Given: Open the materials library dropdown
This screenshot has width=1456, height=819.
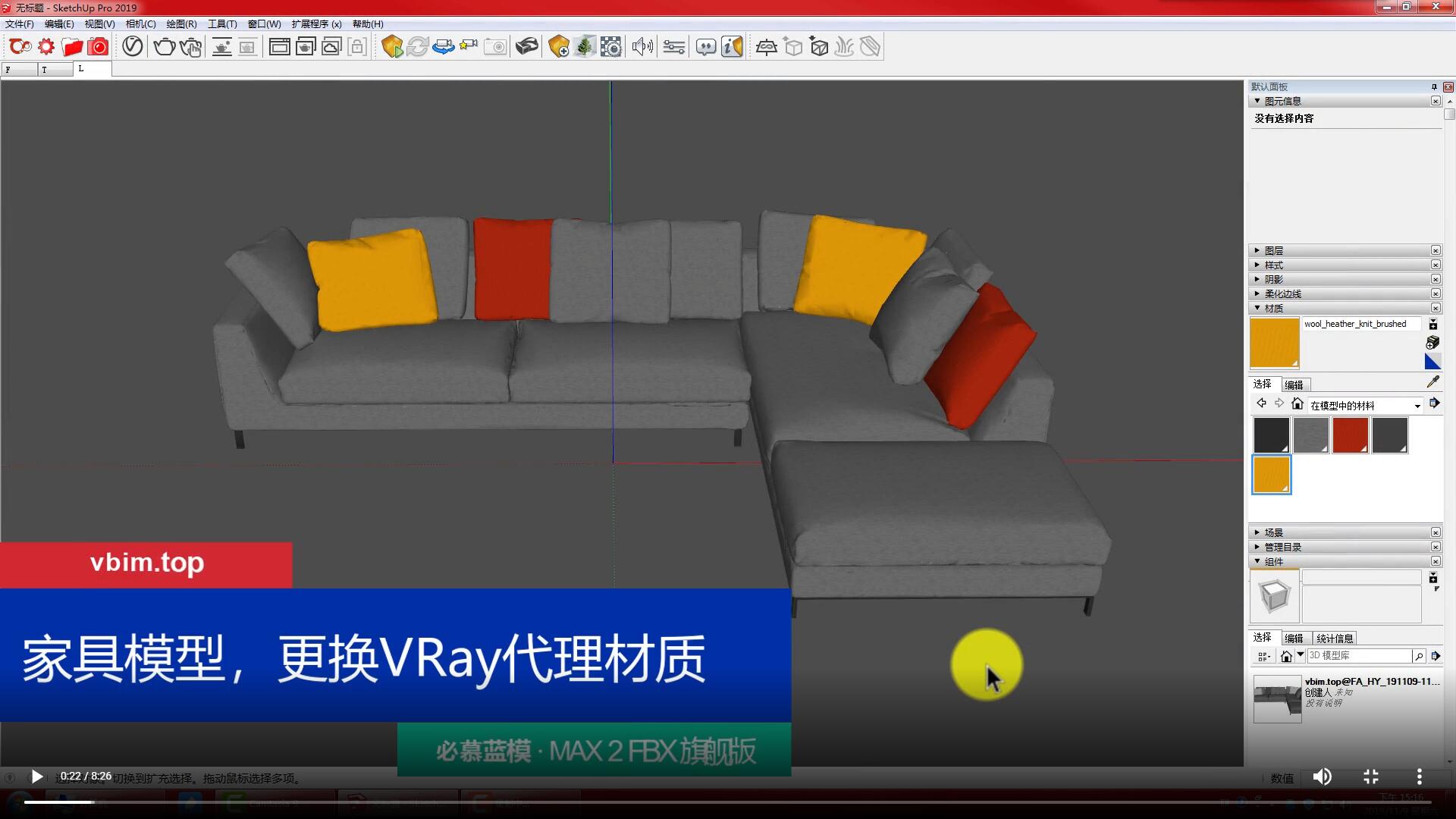Looking at the screenshot, I should click(x=1417, y=406).
